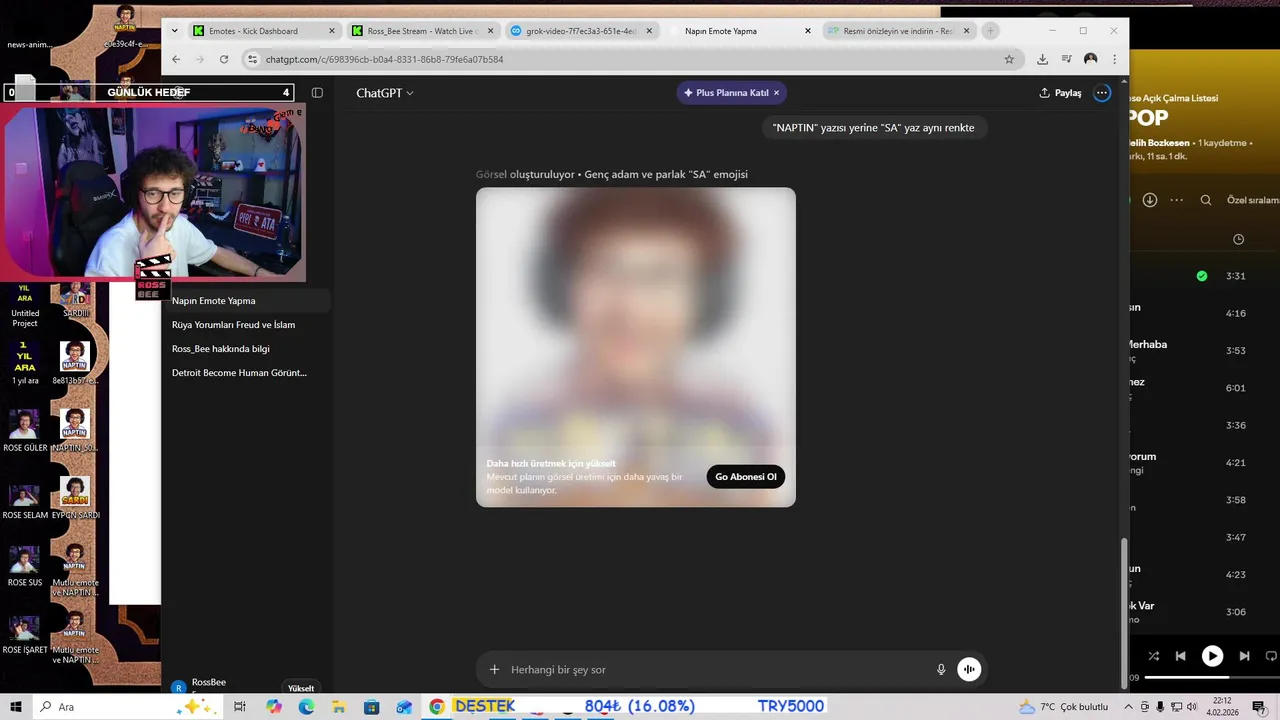The width and height of the screenshot is (1280, 720).
Task: Open the Spotify playlist more options dots
Action: tap(1176, 200)
